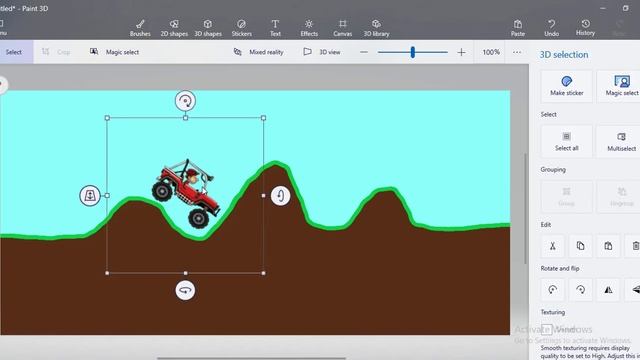This screenshot has height=360, width=640.
Task: Open the three-dots more options menu
Action: click(517, 52)
